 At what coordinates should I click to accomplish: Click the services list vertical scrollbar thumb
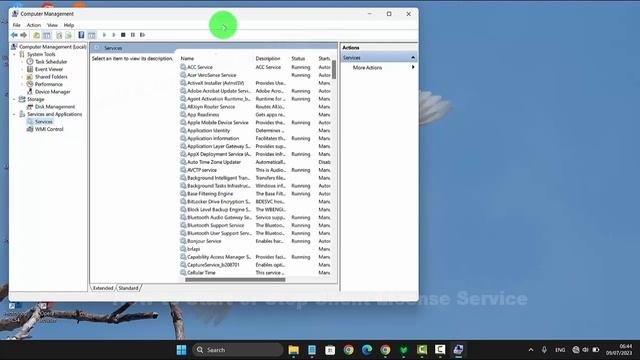(334, 70)
